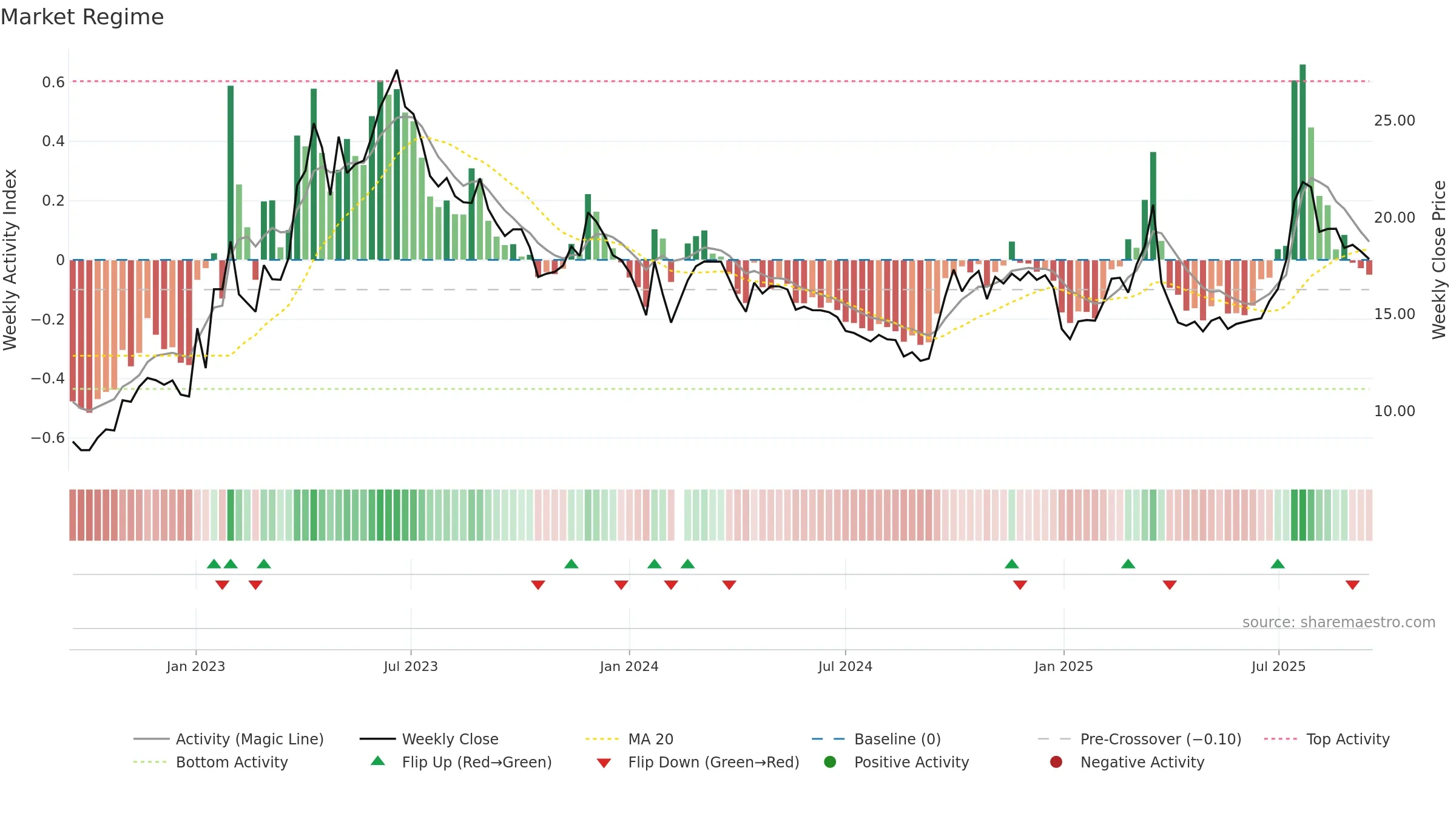Click flip-up triangle between Jul 2024 and Jan 2025
Image resolution: width=1456 pixels, height=819 pixels.
coord(1012,564)
